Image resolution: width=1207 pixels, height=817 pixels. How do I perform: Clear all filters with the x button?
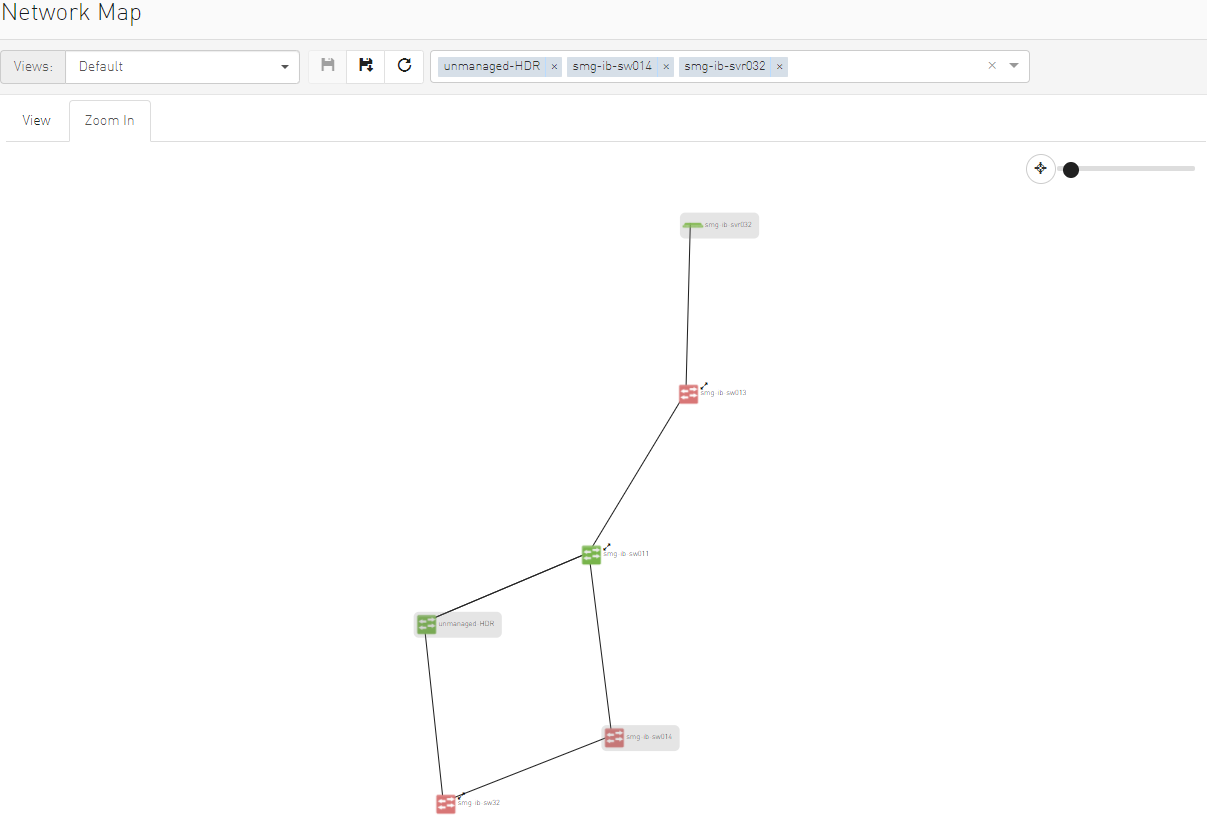pyautogui.click(x=991, y=65)
